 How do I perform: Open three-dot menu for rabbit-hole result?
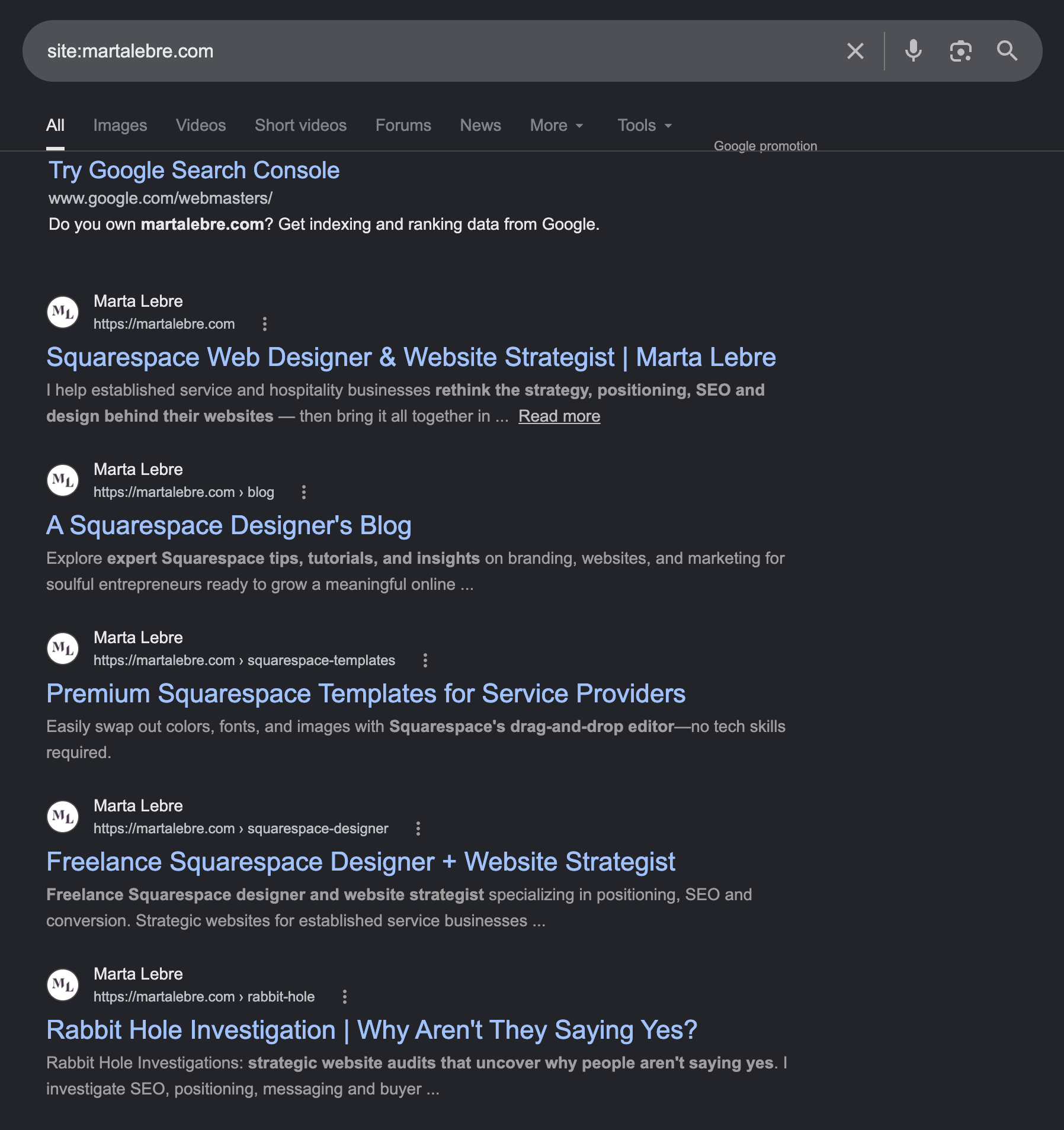pyautogui.click(x=345, y=997)
